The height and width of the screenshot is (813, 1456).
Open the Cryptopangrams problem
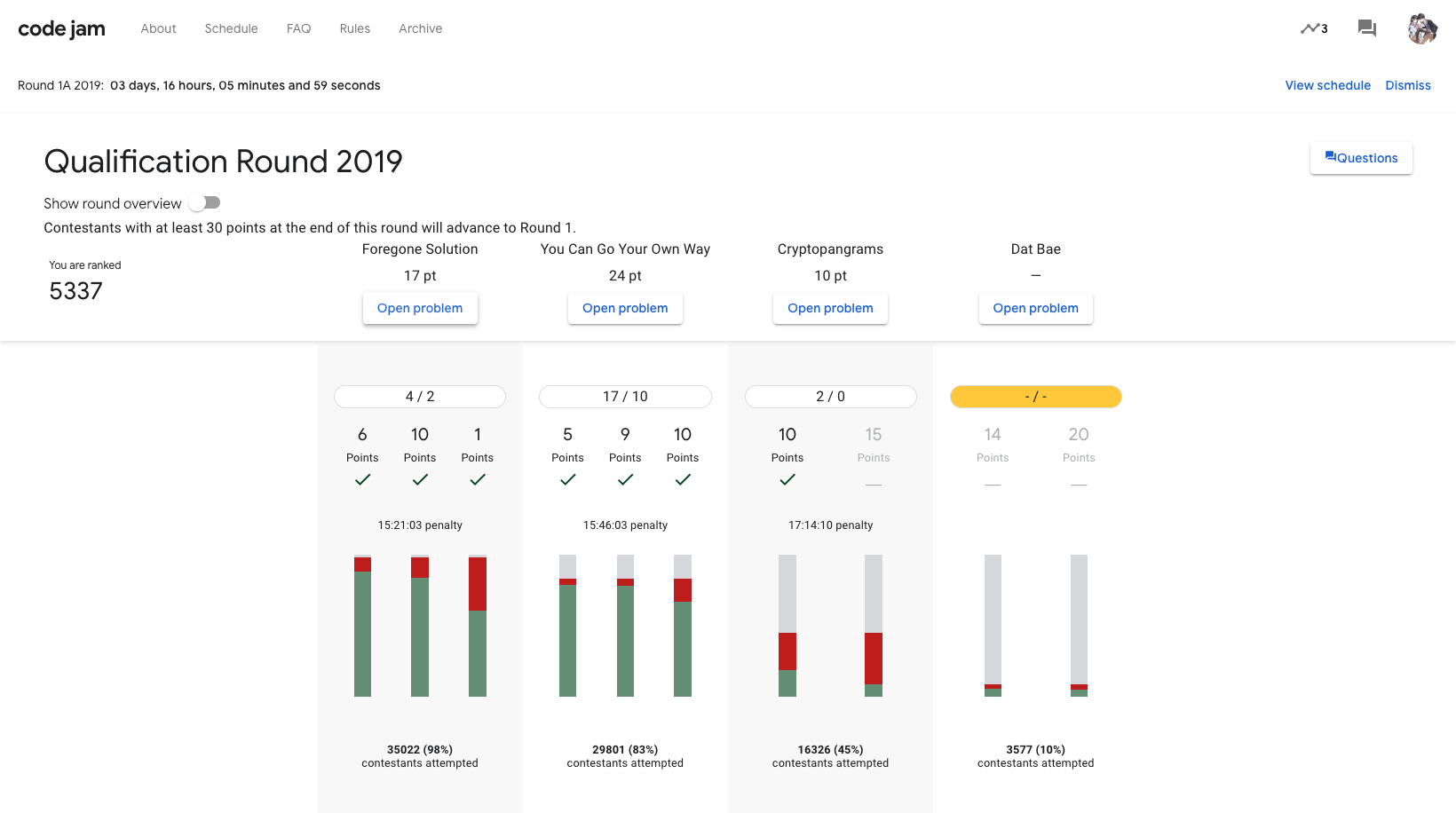(x=830, y=308)
